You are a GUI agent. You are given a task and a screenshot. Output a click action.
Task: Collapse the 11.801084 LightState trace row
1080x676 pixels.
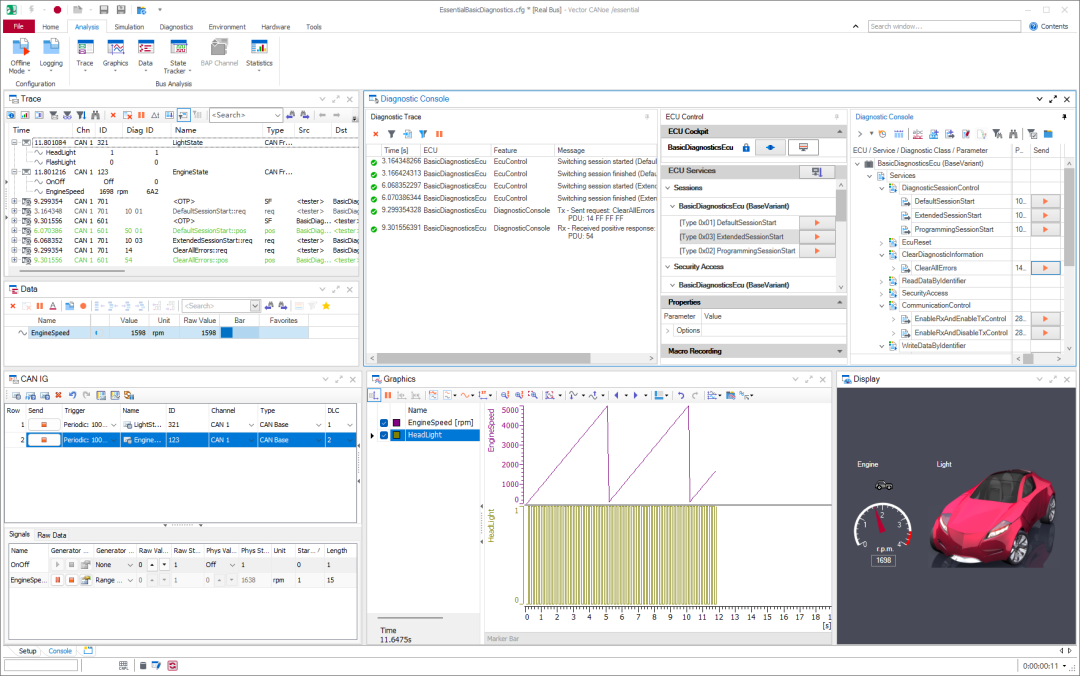(14, 143)
